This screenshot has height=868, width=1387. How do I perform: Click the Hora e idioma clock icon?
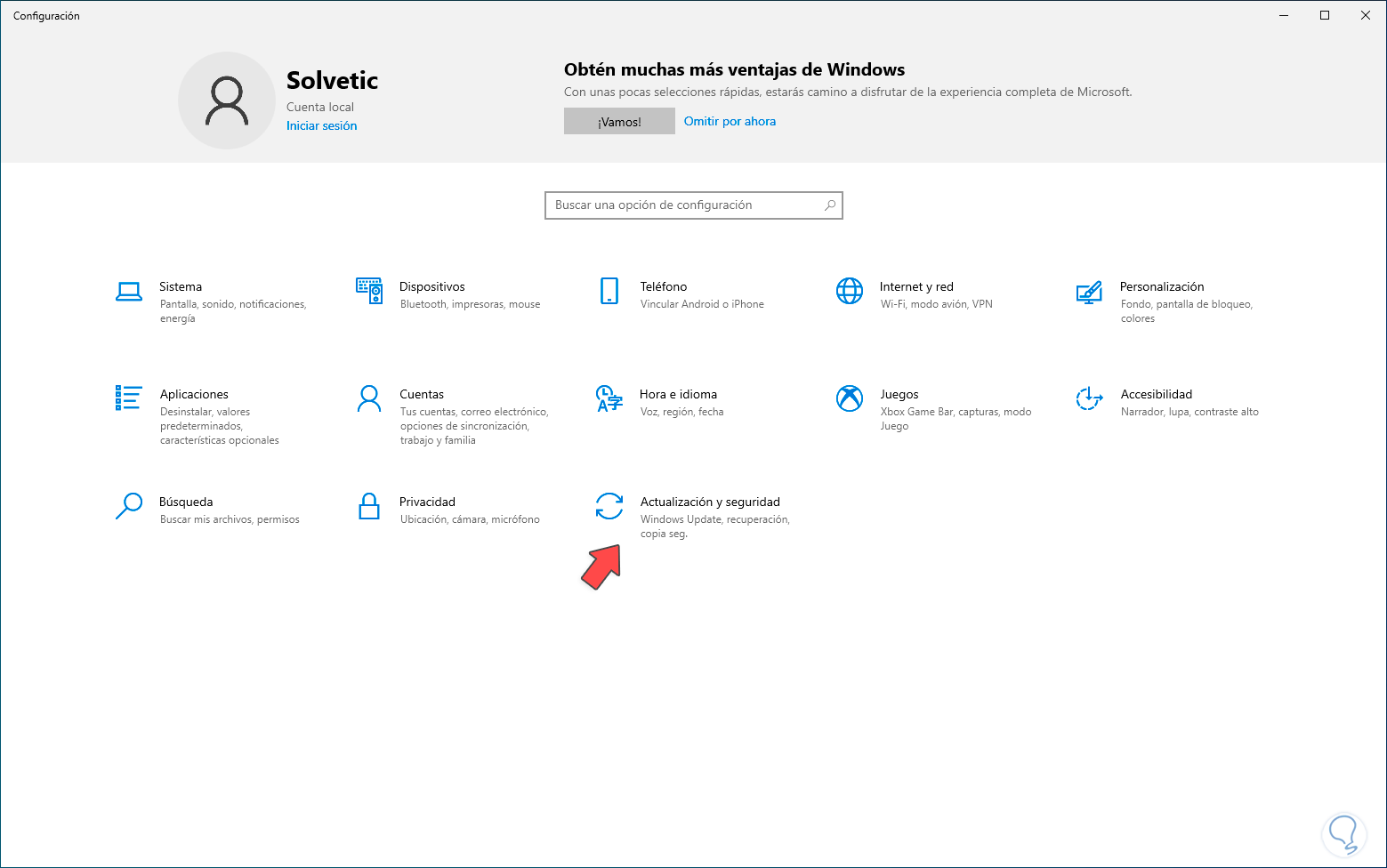[609, 398]
